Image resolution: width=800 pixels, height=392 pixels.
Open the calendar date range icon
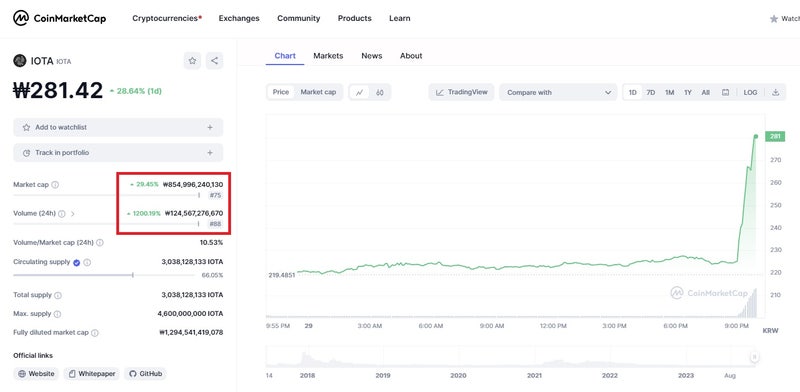tap(726, 92)
